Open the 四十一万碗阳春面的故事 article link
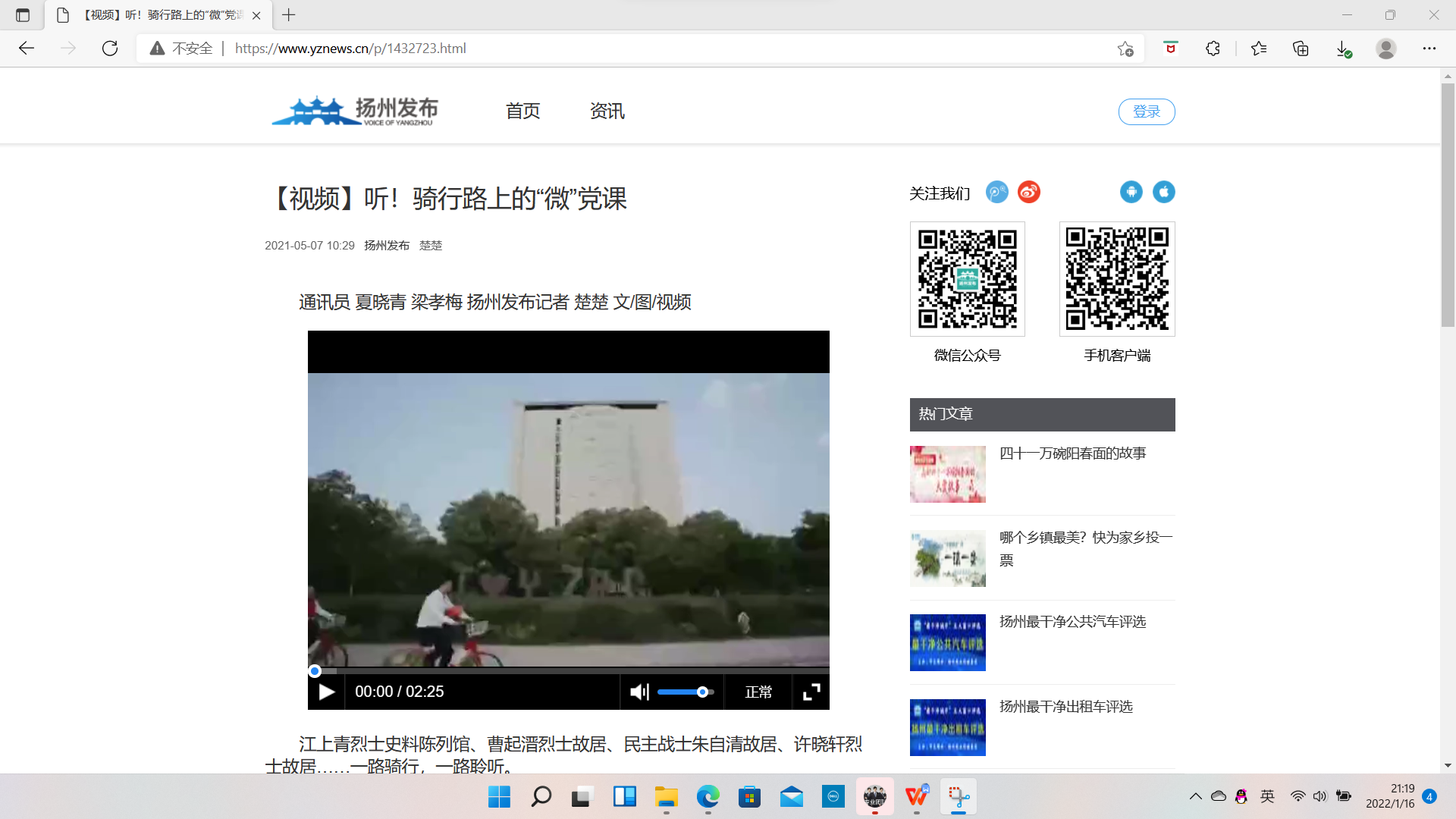Screen dimensions: 1456x819 pos(1073,453)
